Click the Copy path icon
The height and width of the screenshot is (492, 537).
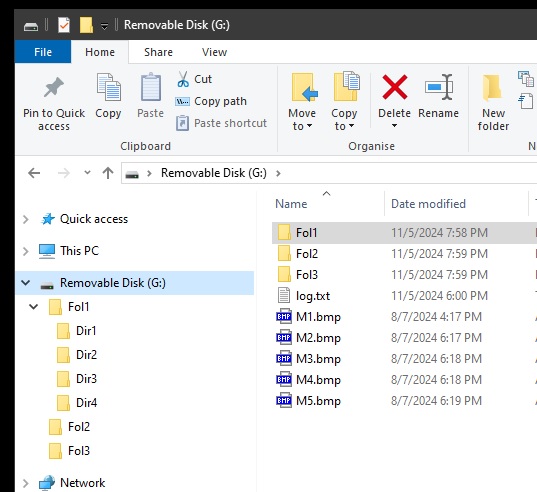coord(182,101)
